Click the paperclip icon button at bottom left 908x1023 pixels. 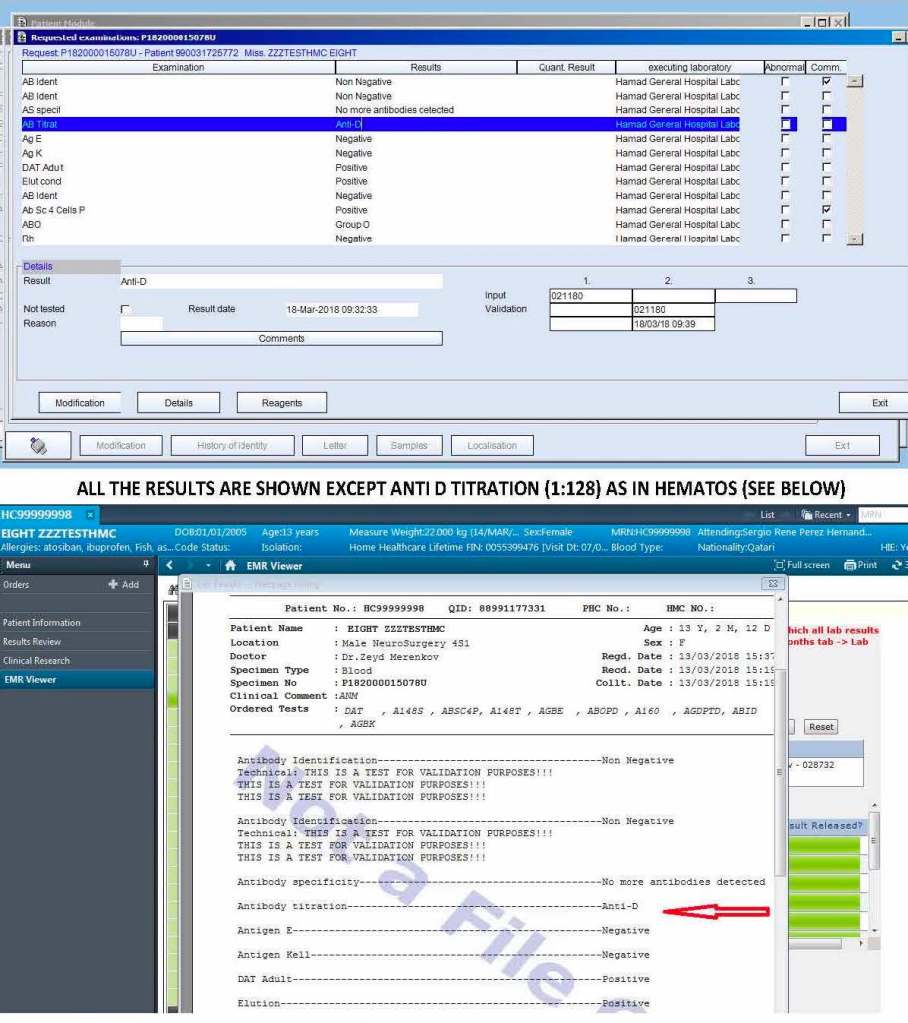coord(39,446)
